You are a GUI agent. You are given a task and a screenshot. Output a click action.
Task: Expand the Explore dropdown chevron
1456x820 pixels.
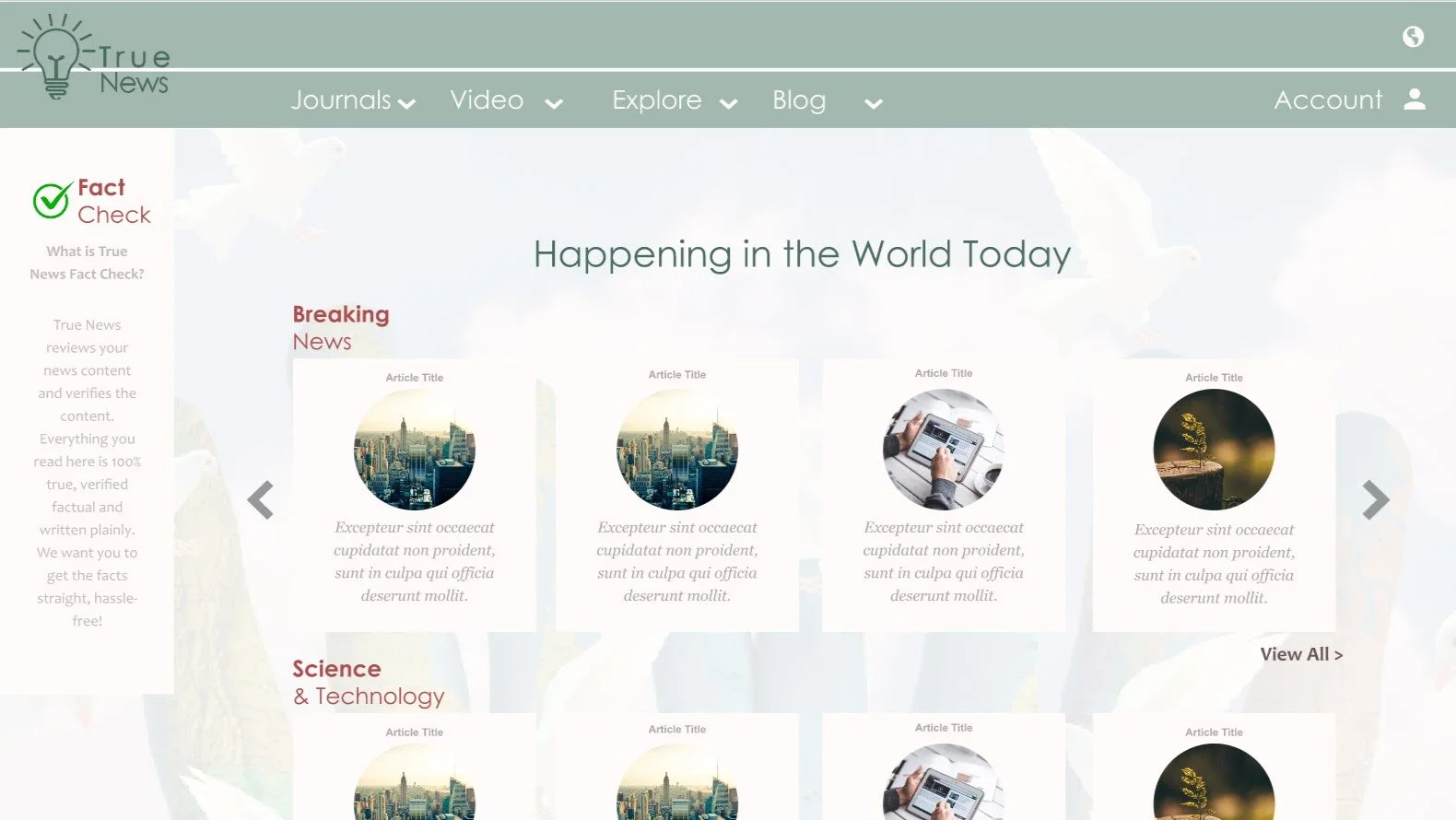pyautogui.click(x=728, y=104)
